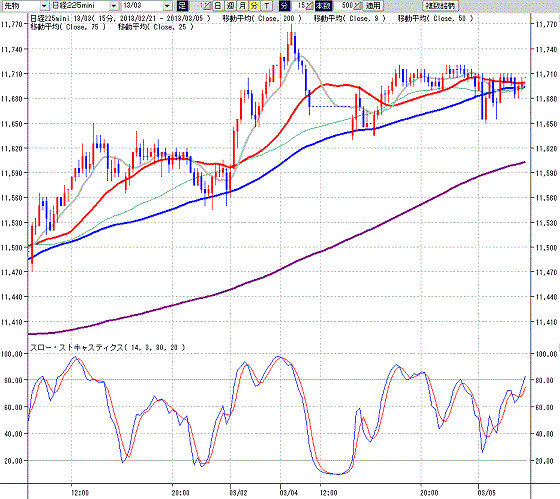Click the button at toolbar right
The height and width of the screenshot is (499, 560).
tap(440, 6)
